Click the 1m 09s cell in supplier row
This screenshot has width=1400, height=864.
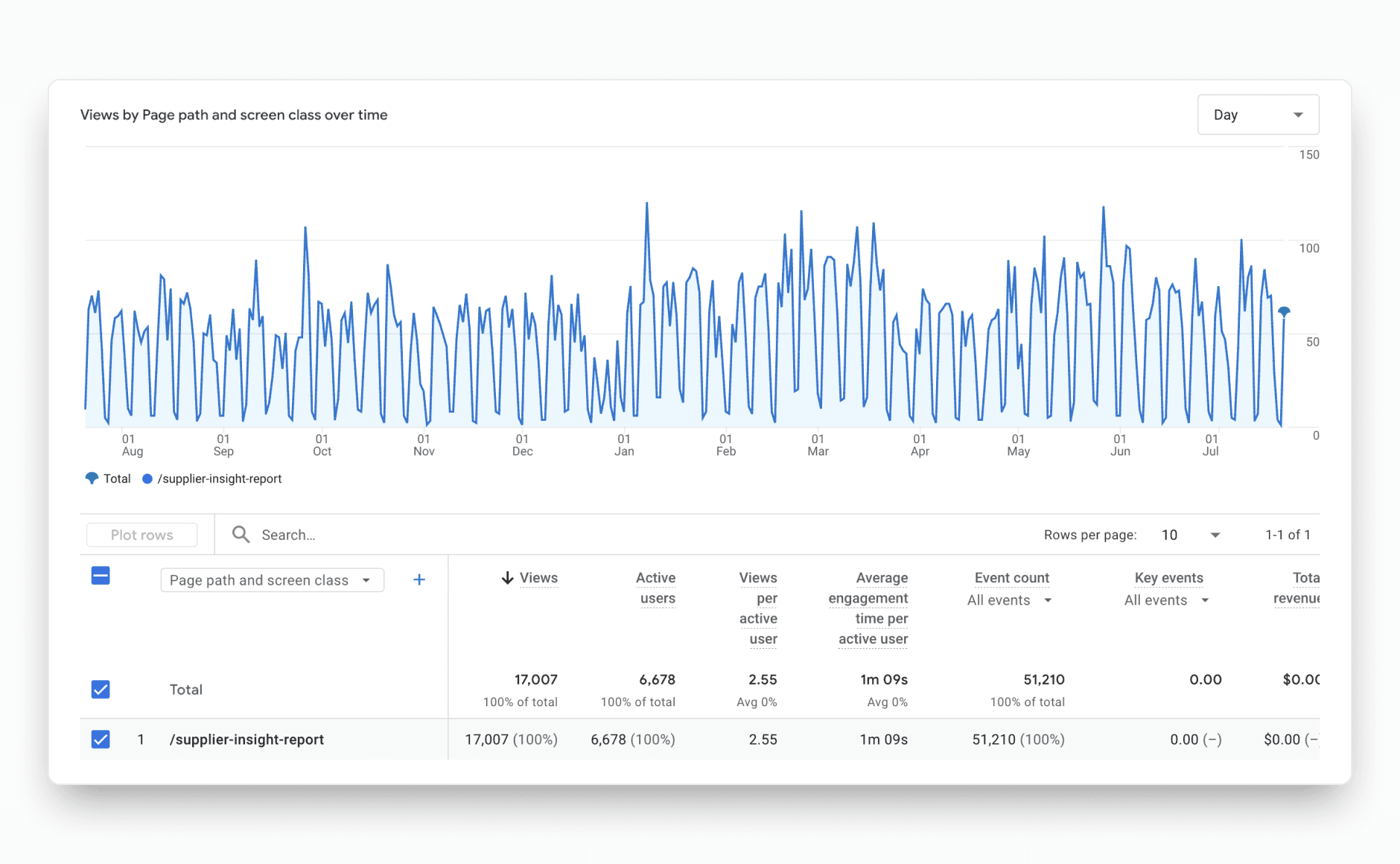883,740
